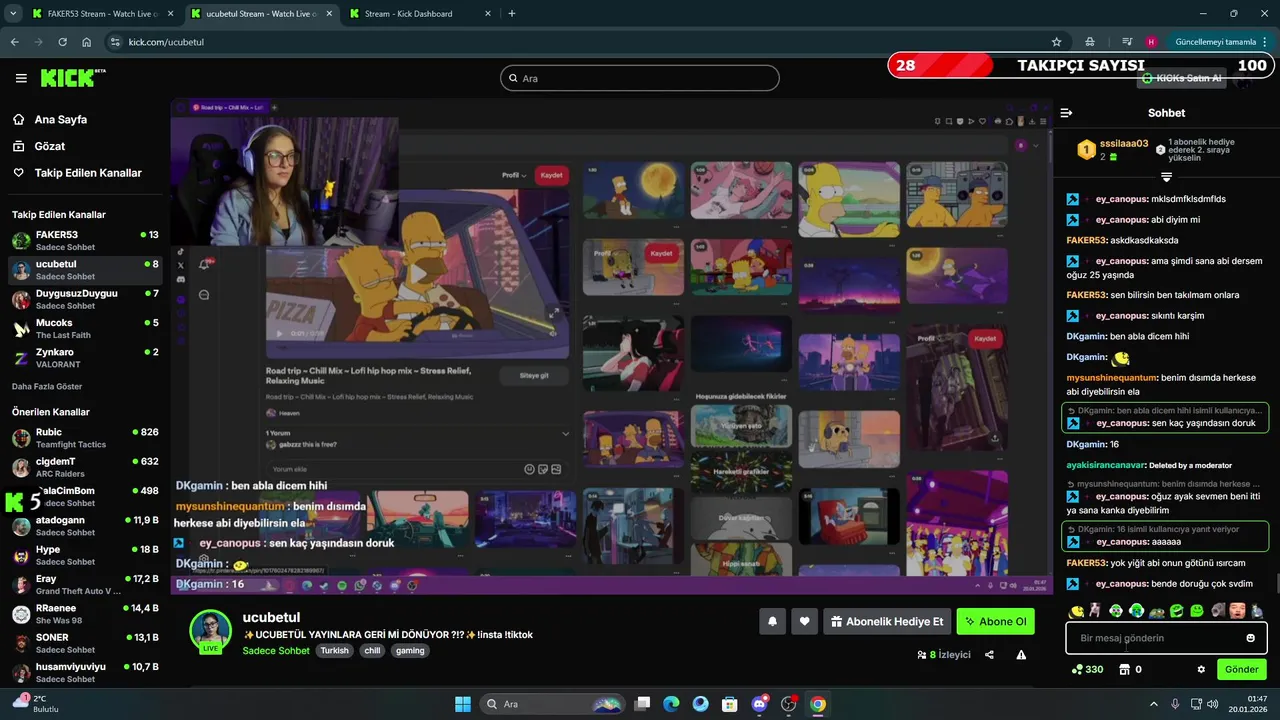
Task: Click the 330 channel points balance
Action: point(1087,669)
